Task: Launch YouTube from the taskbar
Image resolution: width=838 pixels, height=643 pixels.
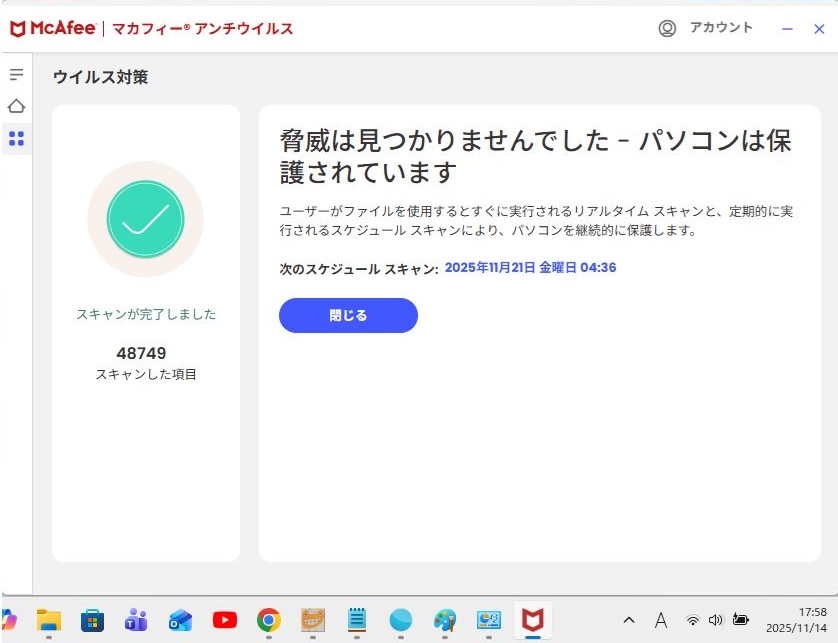Action: (224, 620)
